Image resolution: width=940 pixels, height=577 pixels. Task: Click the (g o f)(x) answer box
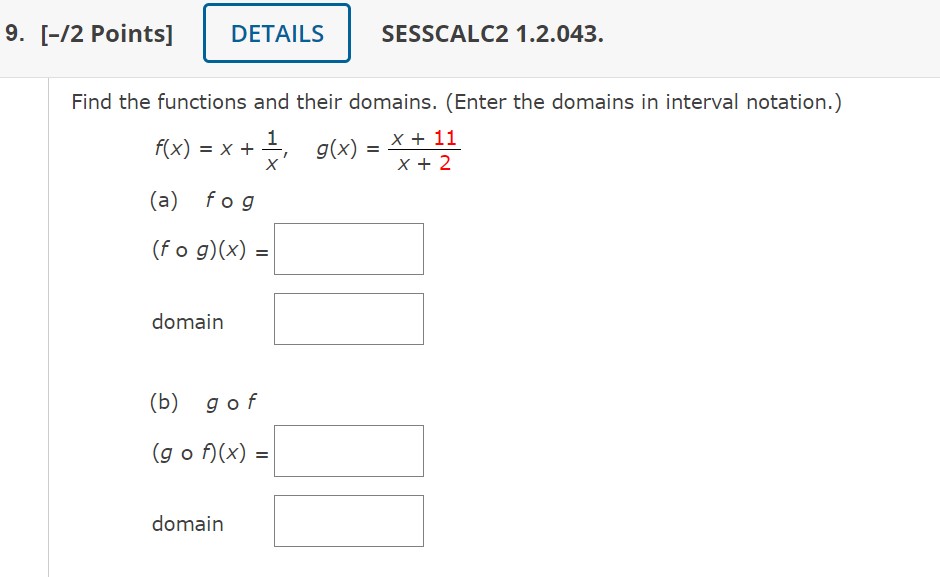point(348,450)
